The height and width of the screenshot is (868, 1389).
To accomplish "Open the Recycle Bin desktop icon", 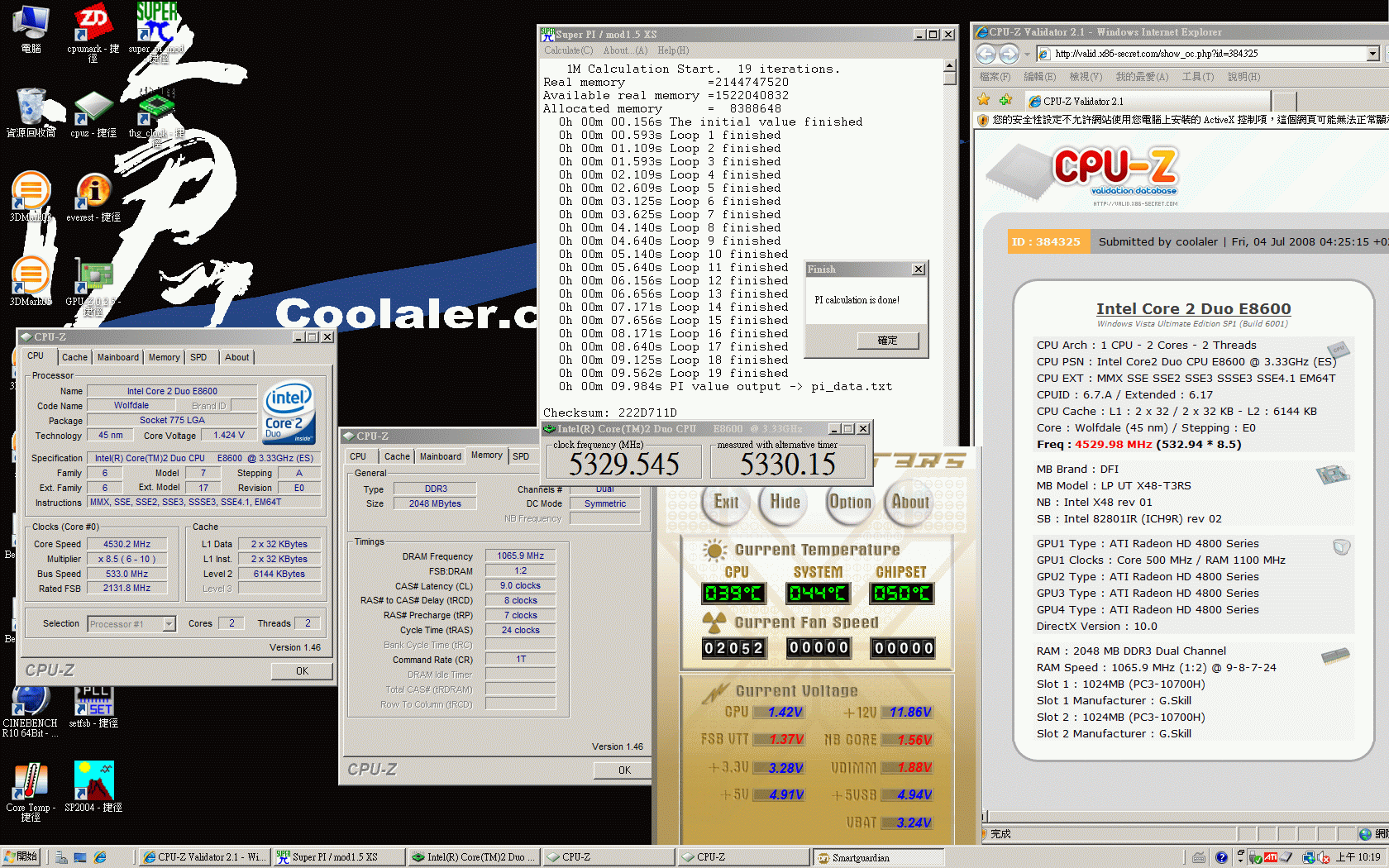I will point(31,113).
